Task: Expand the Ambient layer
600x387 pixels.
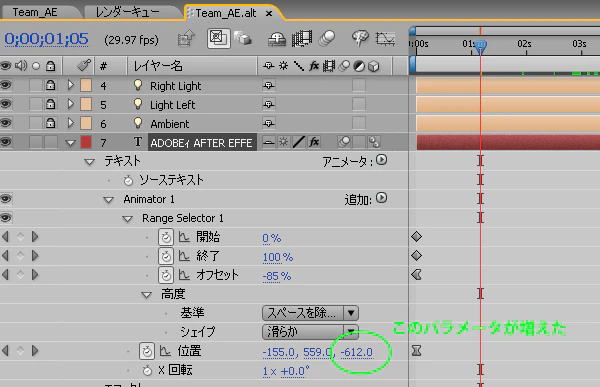Action: point(70,123)
